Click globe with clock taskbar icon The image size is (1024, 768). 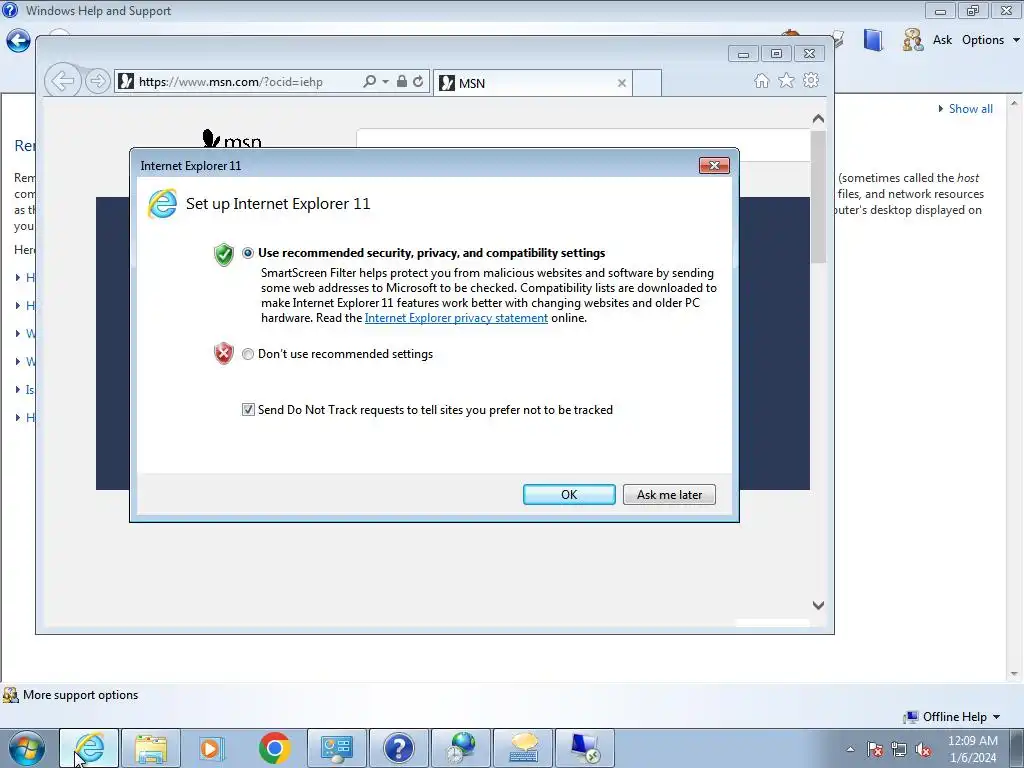pyautogui.click(x=460, y=748)
